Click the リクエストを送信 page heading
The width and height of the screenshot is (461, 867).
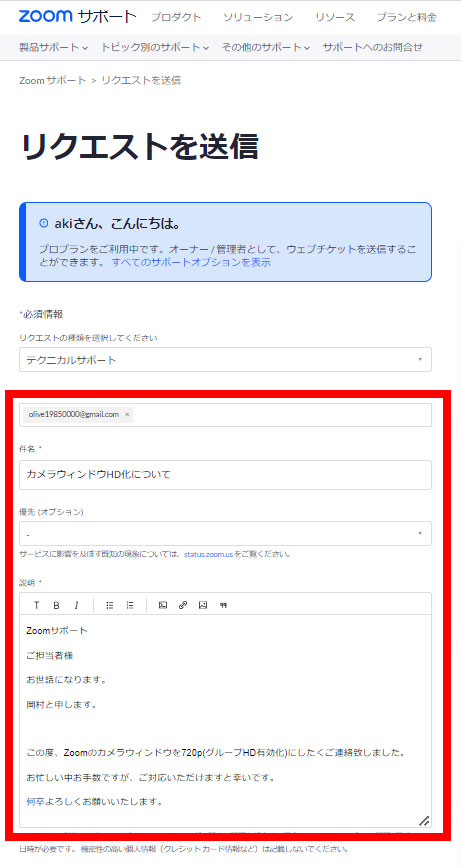click(x=139, y=146)
